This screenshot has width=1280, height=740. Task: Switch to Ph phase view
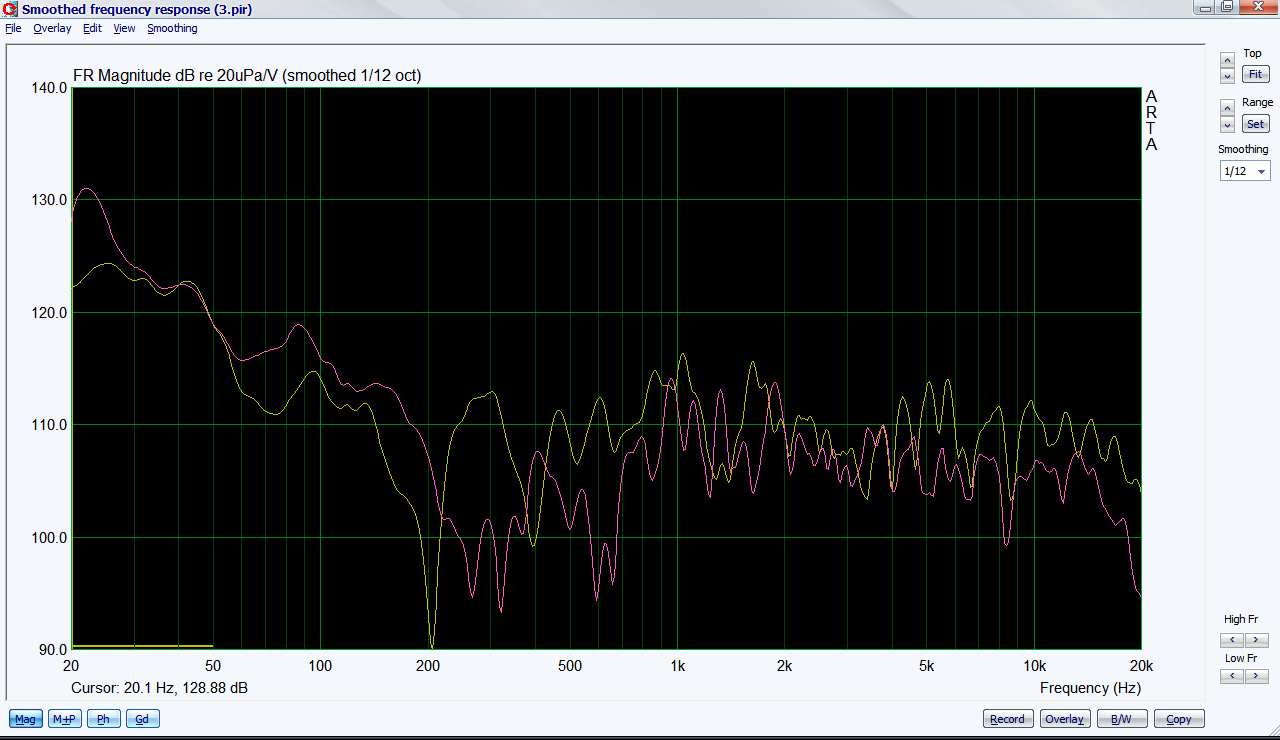coord(103,719)
